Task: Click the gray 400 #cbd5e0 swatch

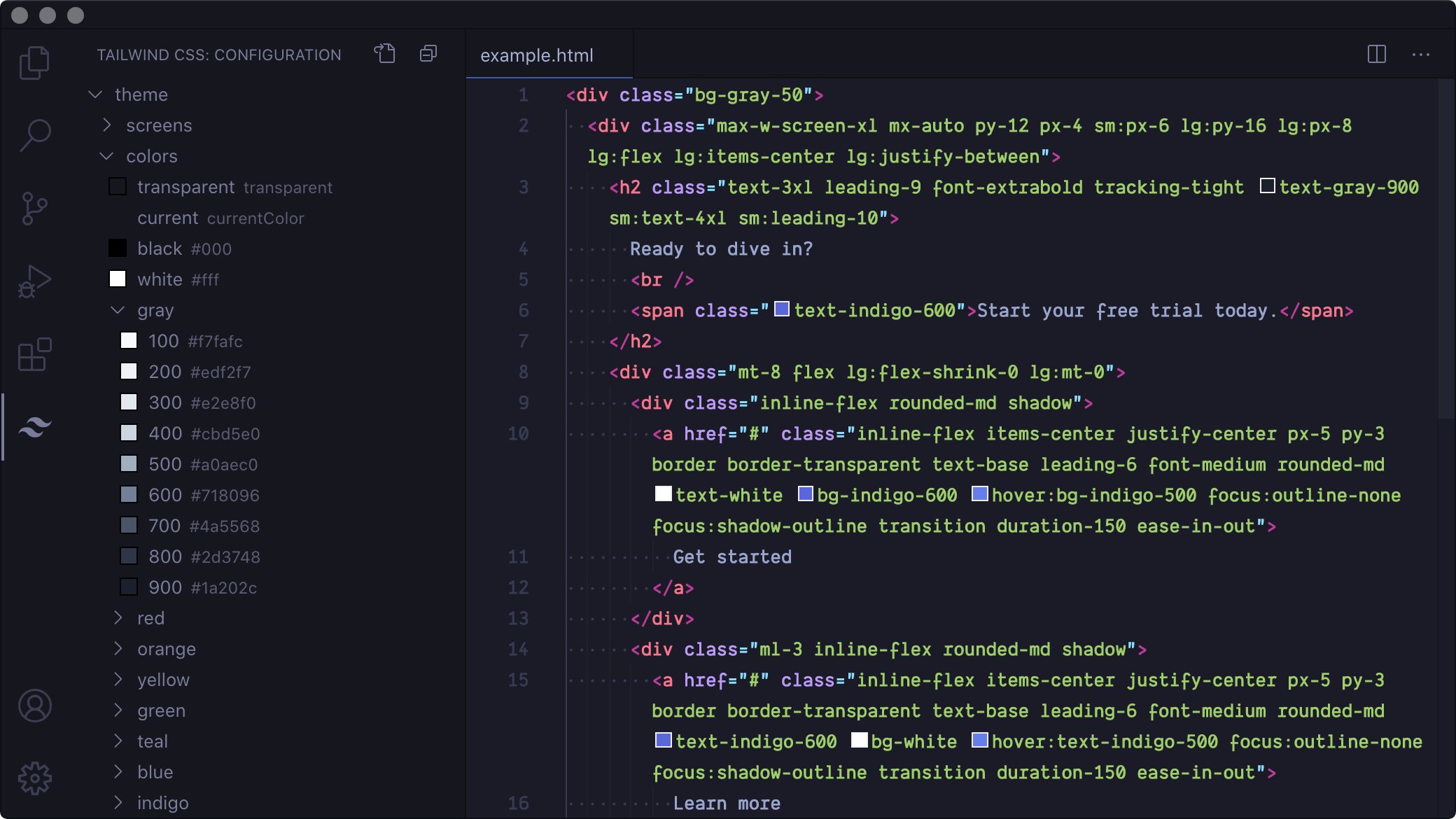Action: pos(129,433)
